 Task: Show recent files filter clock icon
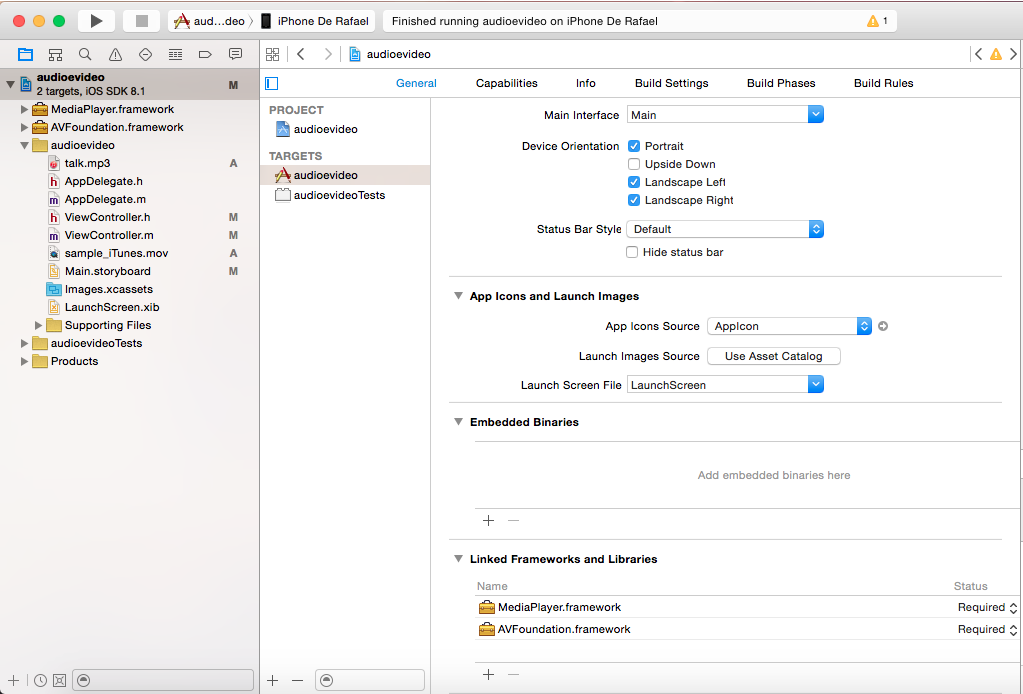[x=40, y=680]
